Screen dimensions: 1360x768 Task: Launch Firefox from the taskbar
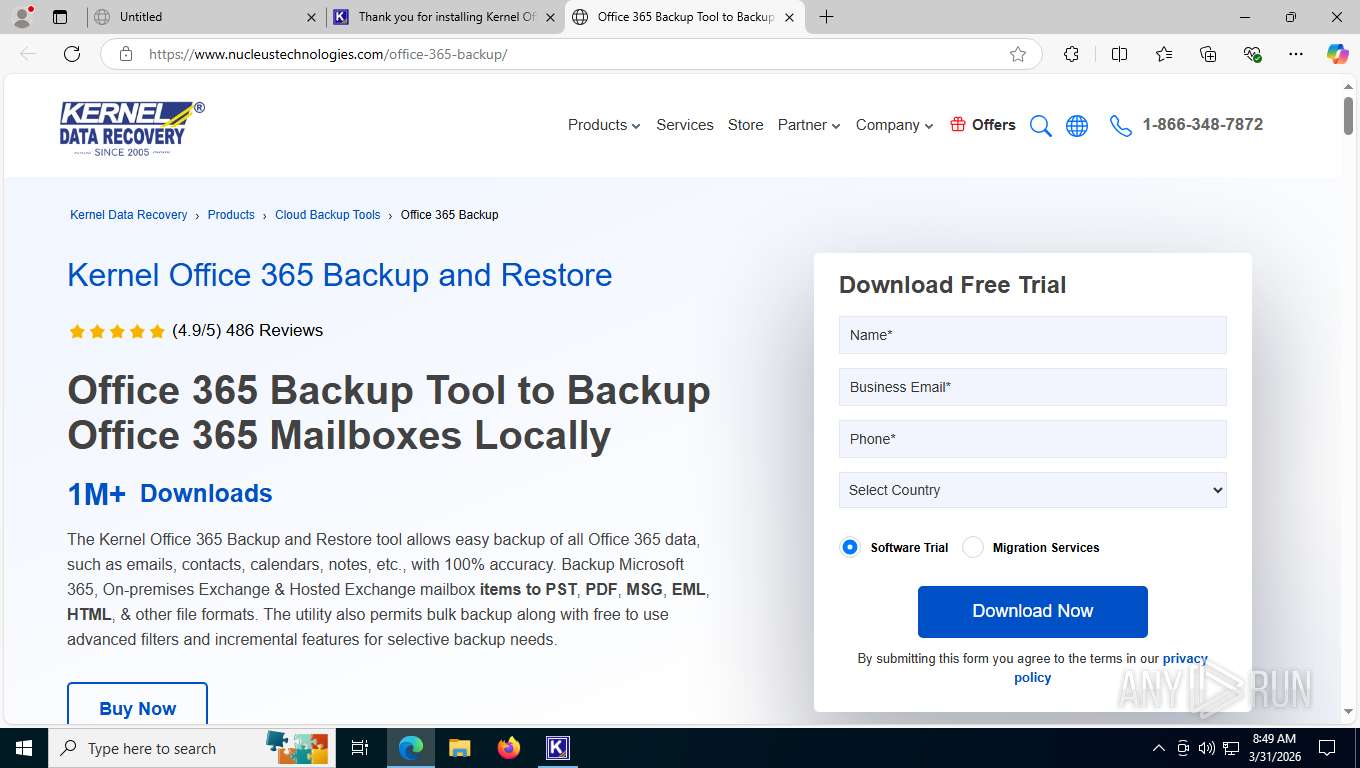click(x=509, y=748)
